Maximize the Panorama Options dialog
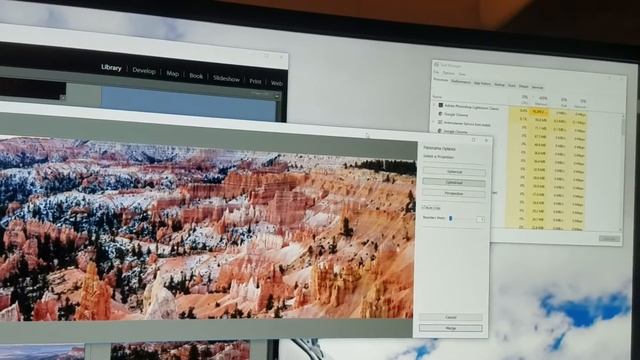This screenshot has height=360, width=640. click(x=474, y=140)
